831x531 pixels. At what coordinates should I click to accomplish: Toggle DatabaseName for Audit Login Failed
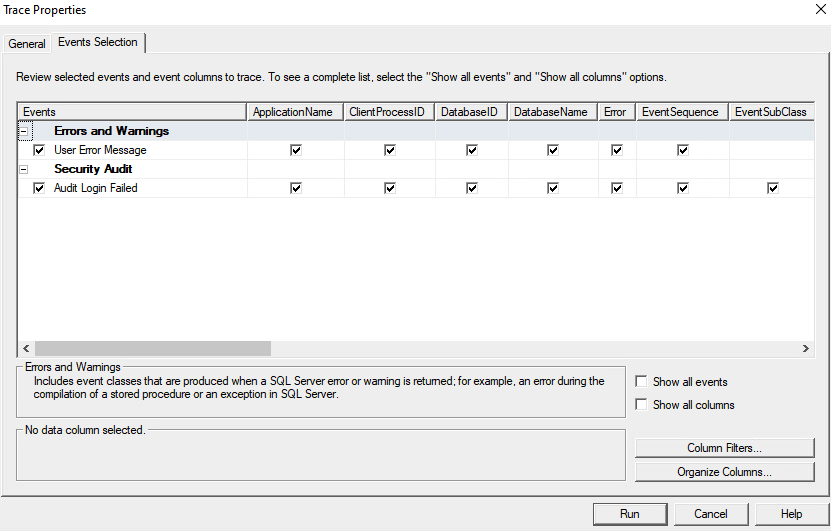pos(553,188)
